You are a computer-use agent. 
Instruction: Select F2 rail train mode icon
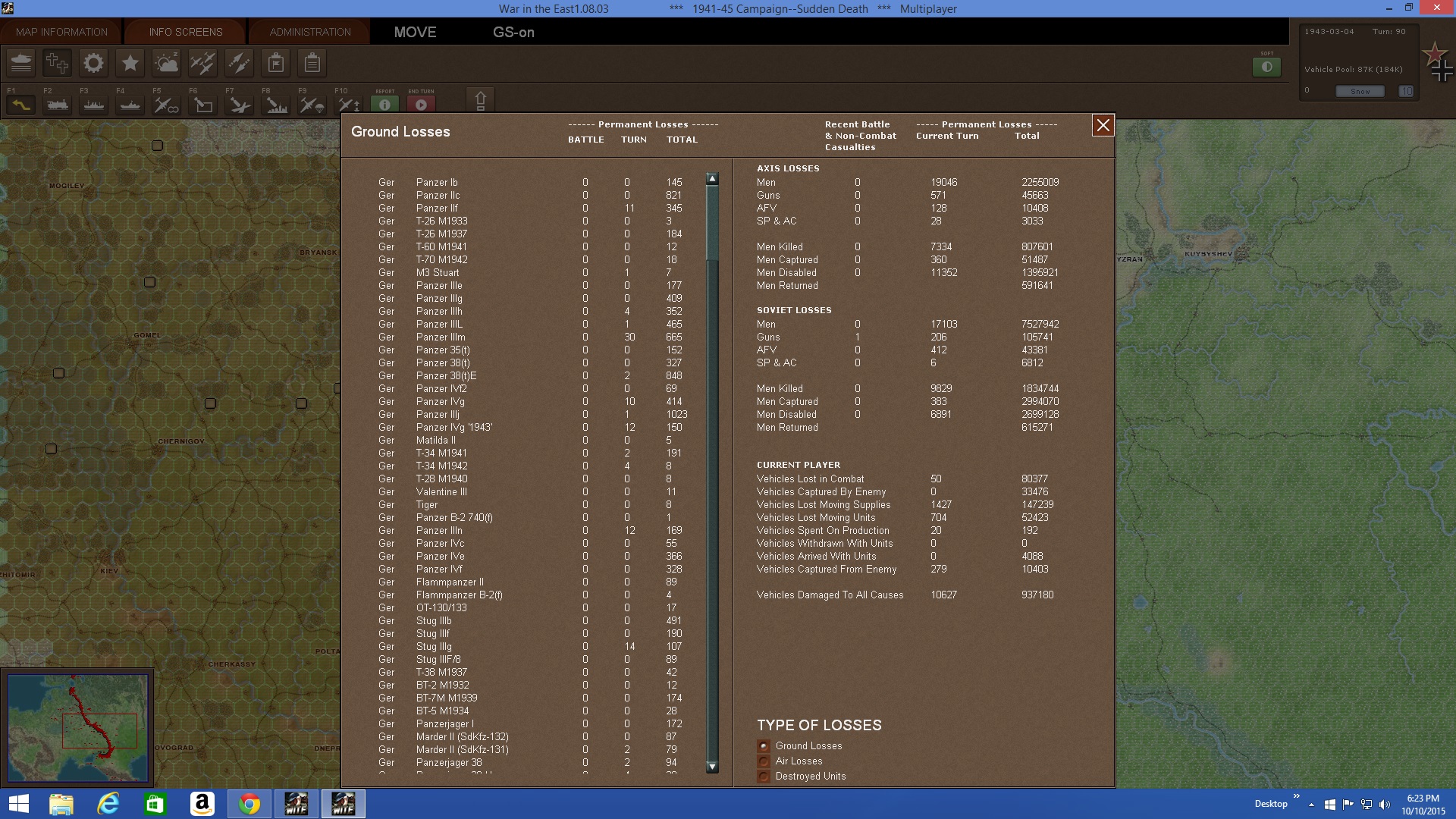58,105
